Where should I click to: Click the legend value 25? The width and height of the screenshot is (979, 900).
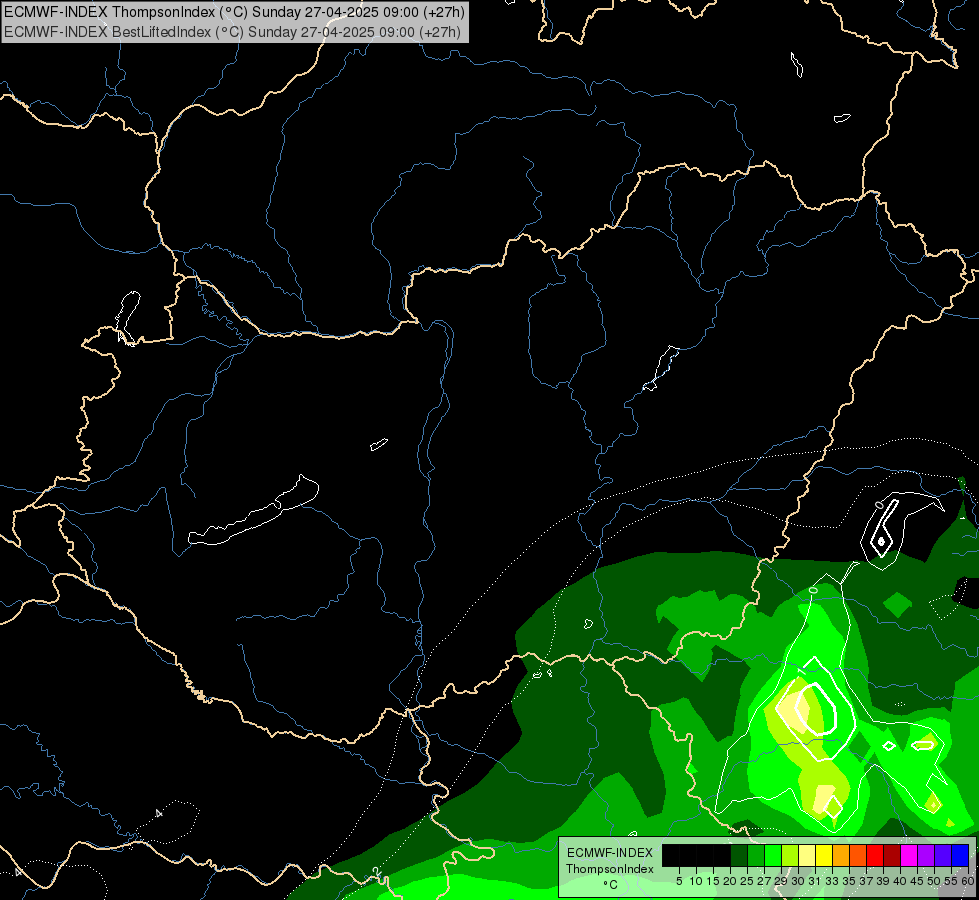point(747,881)
